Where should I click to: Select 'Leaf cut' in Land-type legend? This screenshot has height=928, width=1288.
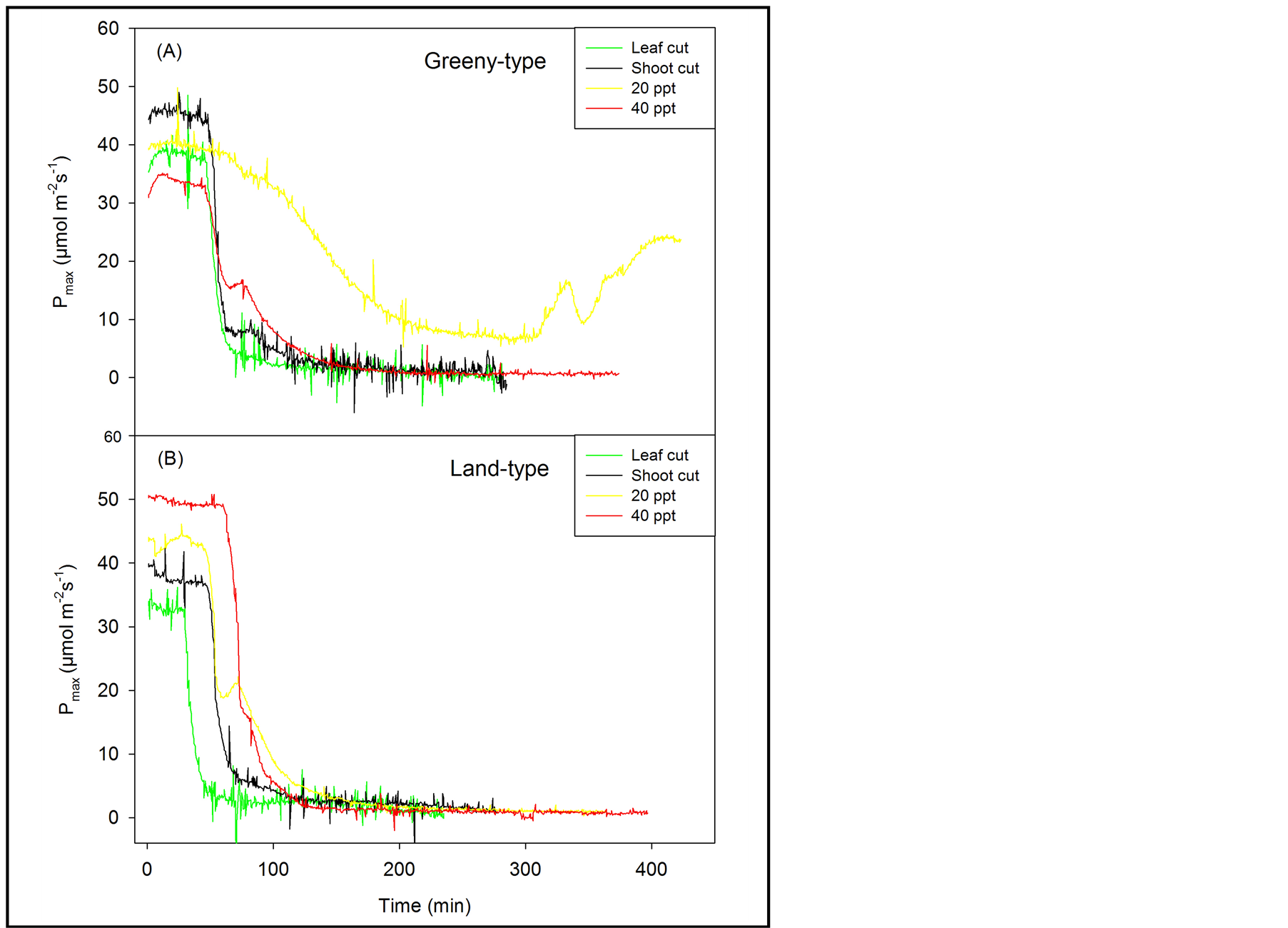point(659,455)
